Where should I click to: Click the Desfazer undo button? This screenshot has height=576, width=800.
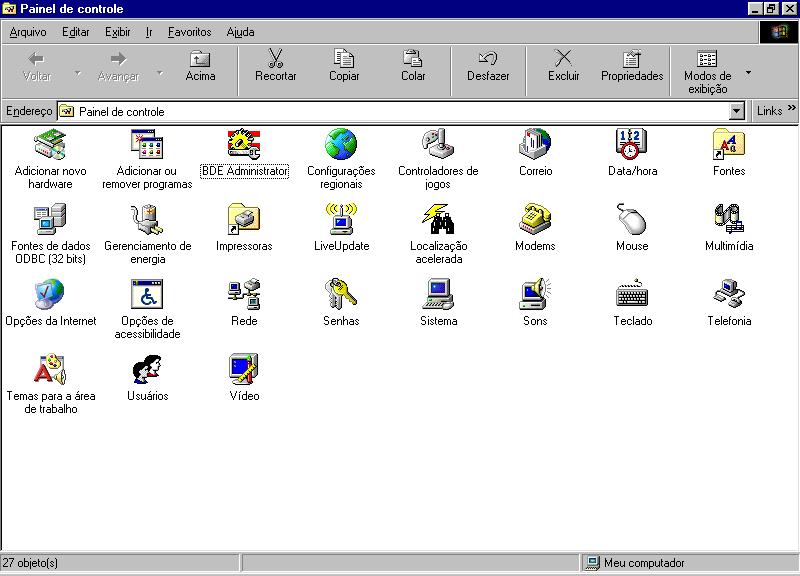point(488,67)
